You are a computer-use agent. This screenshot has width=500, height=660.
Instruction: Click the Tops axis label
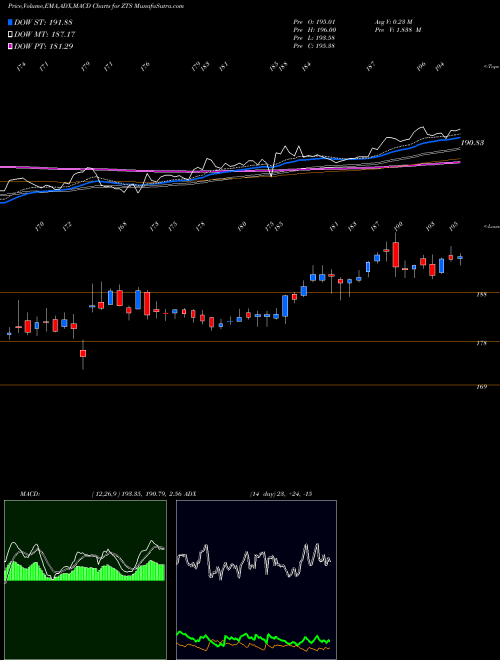point(491,67)
